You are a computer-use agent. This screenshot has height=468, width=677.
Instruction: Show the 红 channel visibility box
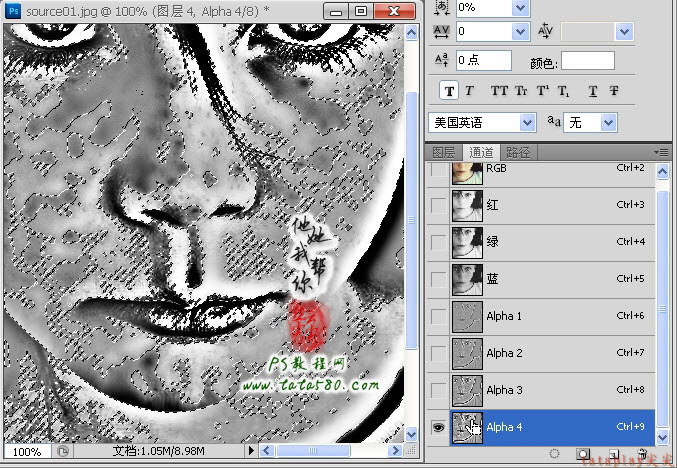439,206
